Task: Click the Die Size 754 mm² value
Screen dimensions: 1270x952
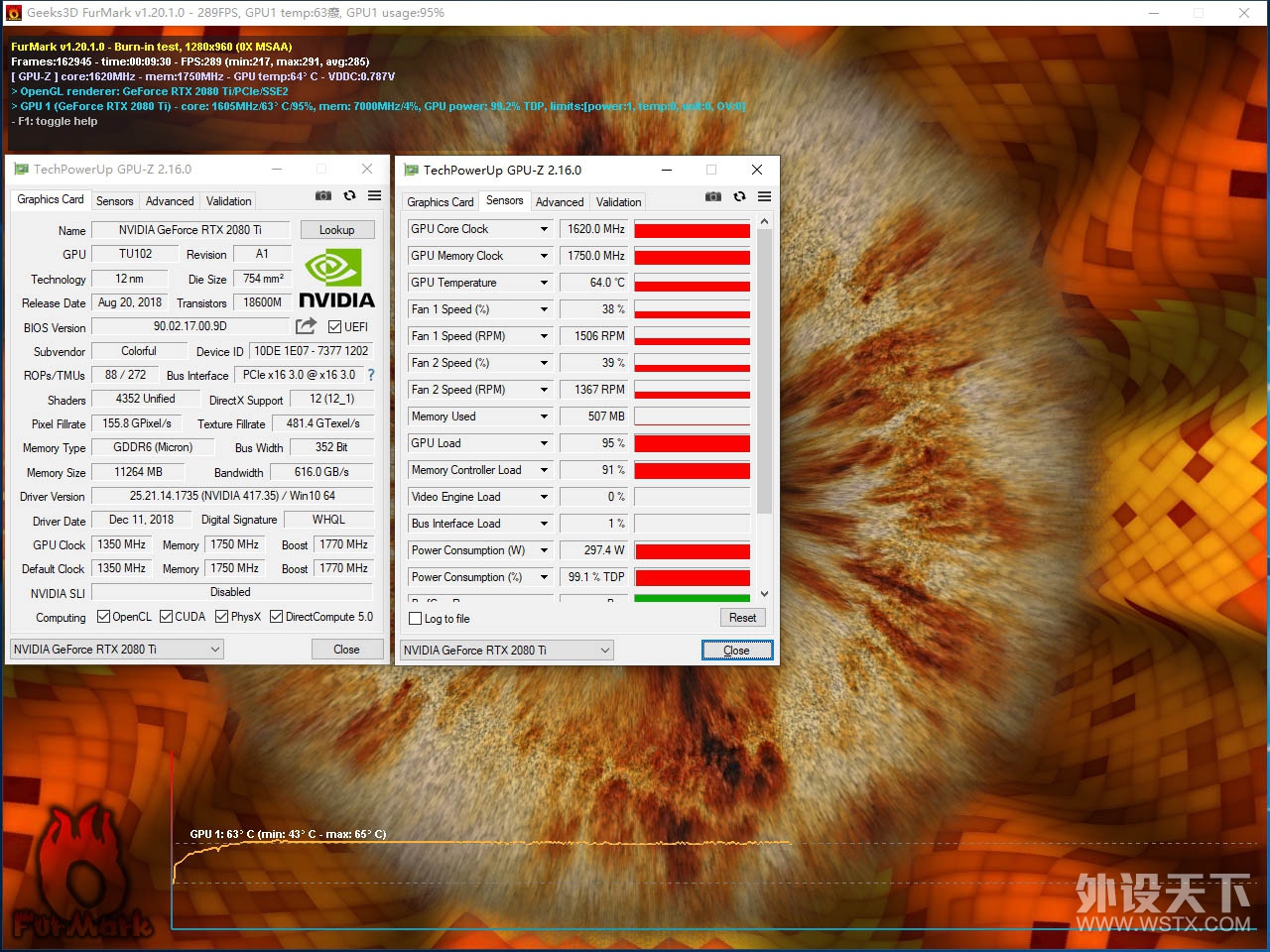Action: 263,279
